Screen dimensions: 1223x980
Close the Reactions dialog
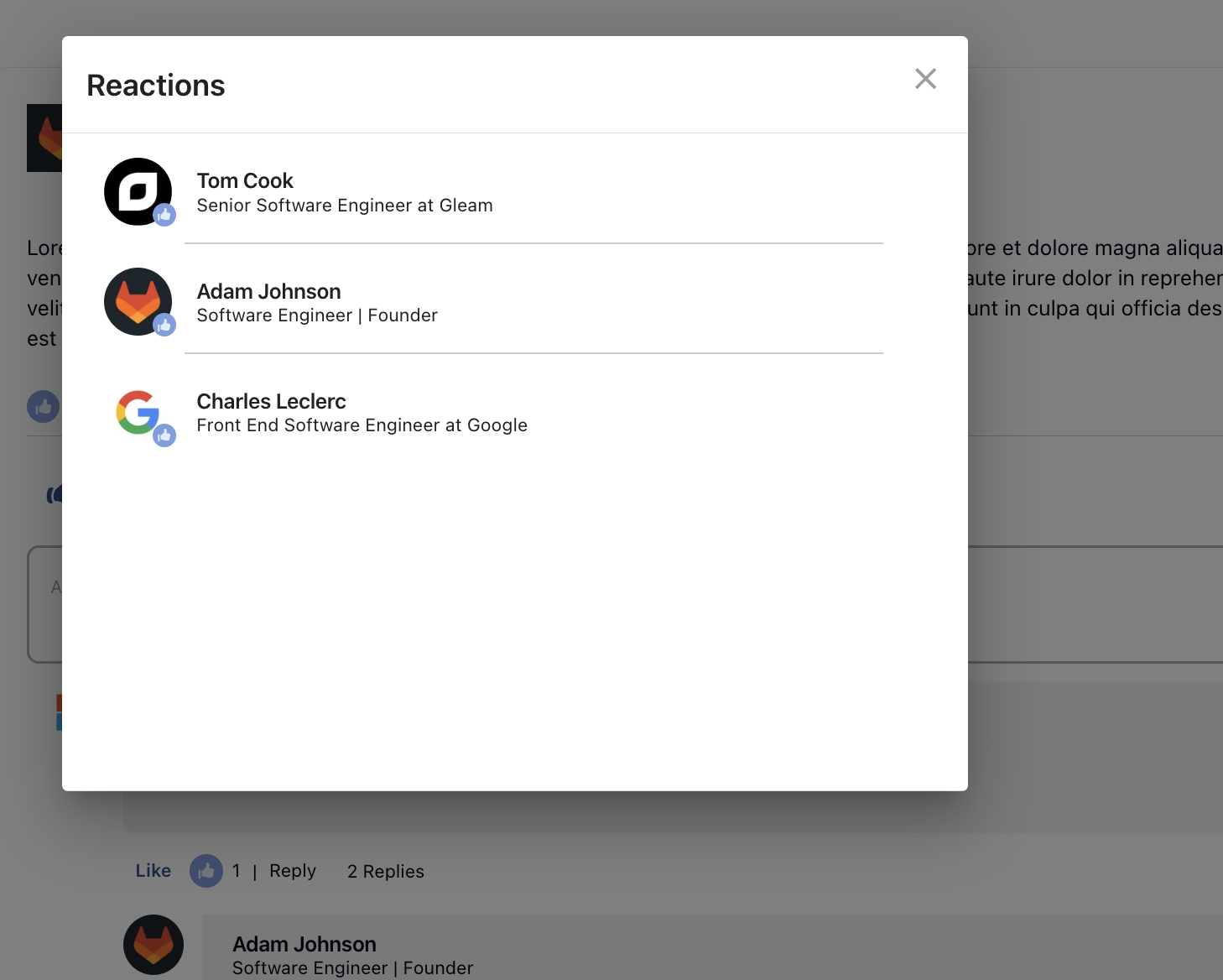coord(925,79)
